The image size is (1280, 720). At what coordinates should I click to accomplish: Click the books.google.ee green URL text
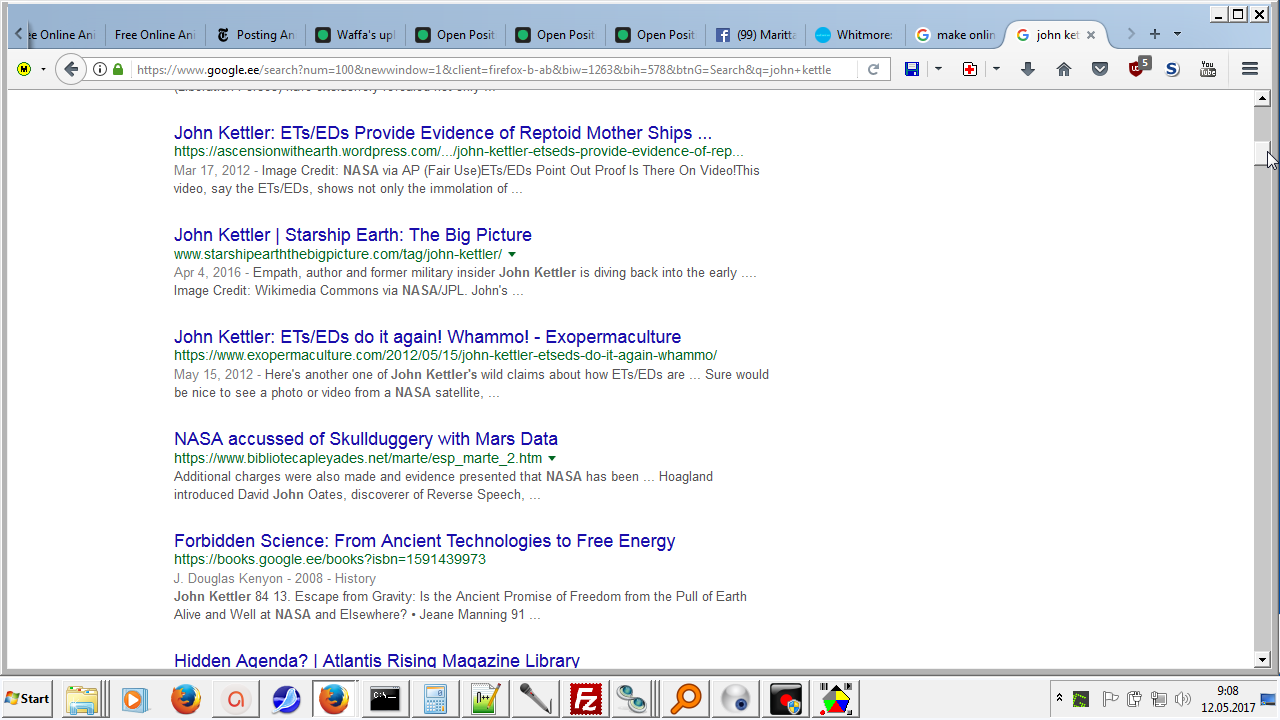[x=330, y=560]
